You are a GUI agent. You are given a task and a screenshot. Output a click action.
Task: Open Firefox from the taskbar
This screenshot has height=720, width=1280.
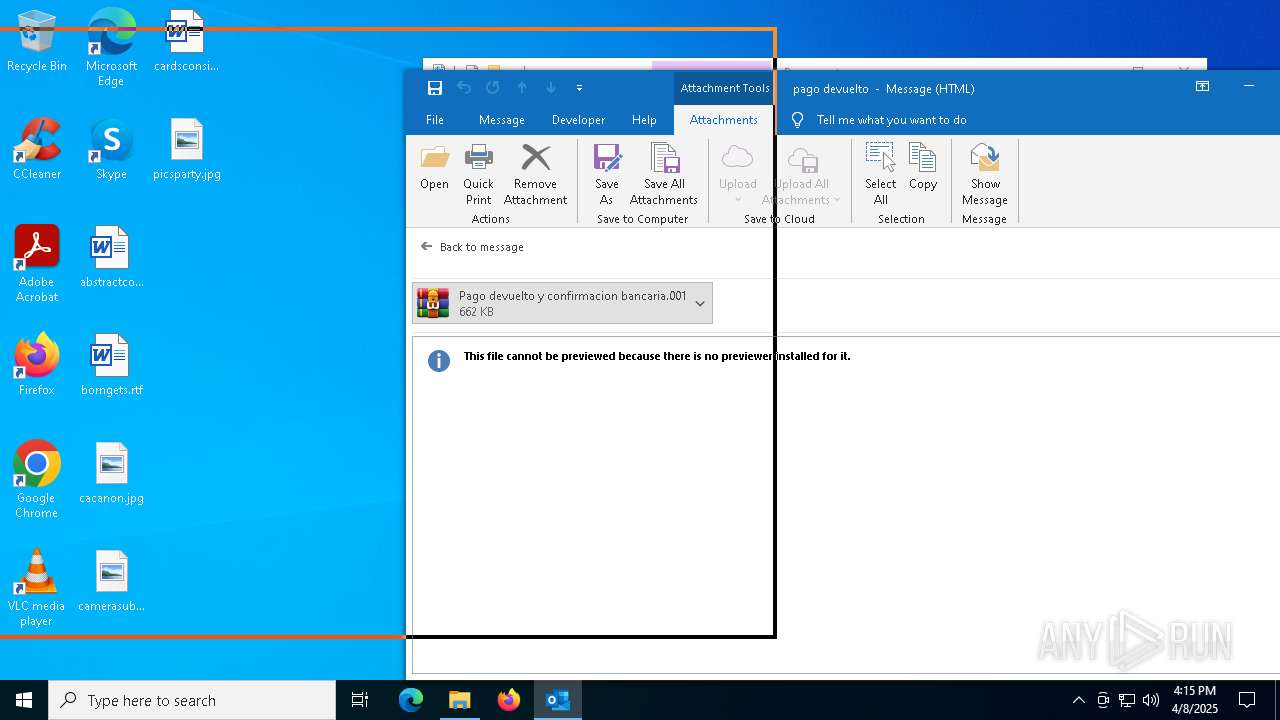(x=509, y=700)
